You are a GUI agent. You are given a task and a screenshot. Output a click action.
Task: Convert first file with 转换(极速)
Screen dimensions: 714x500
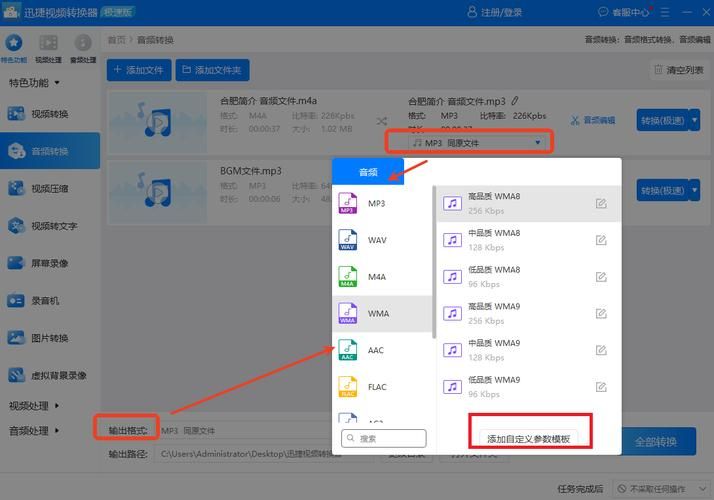(662, 120)
